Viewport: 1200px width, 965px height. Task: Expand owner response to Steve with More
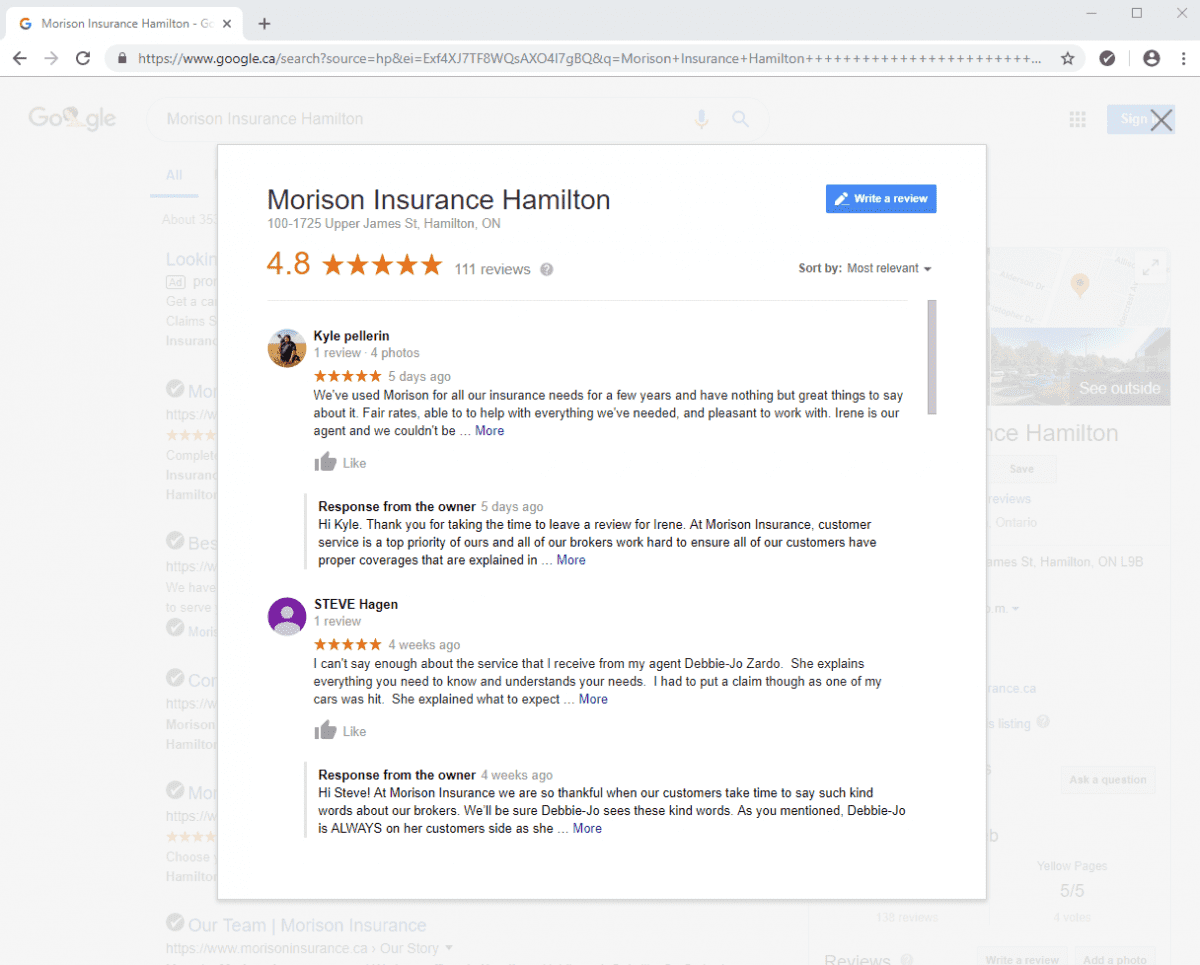pyautogui.click(x=587, y=828)
